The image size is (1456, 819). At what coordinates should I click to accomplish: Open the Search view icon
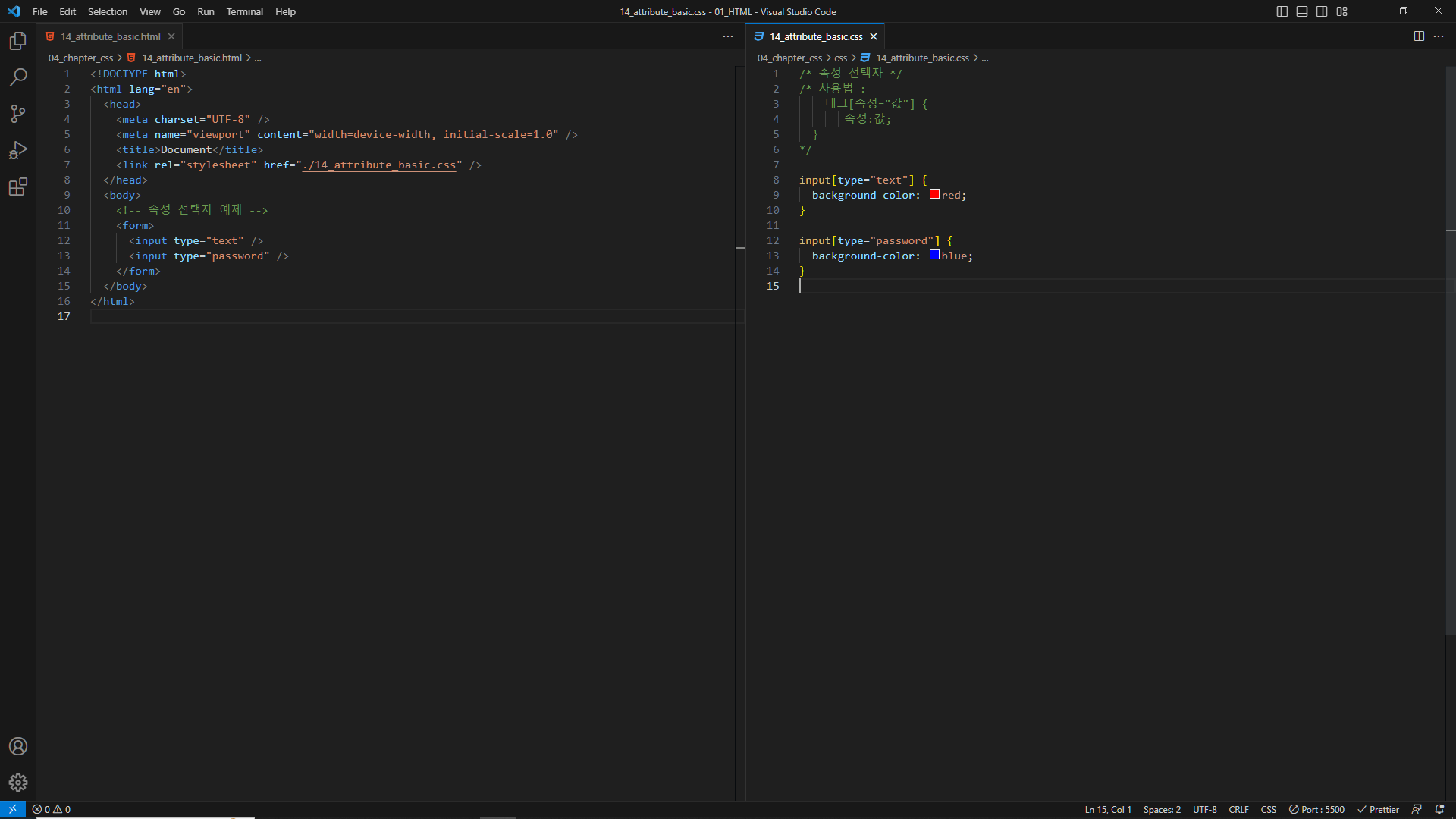pyautogui.click(x=18, y=77)
